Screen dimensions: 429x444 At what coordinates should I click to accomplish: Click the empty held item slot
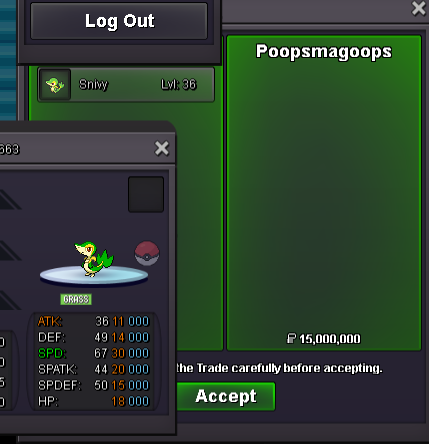point(146,194)
